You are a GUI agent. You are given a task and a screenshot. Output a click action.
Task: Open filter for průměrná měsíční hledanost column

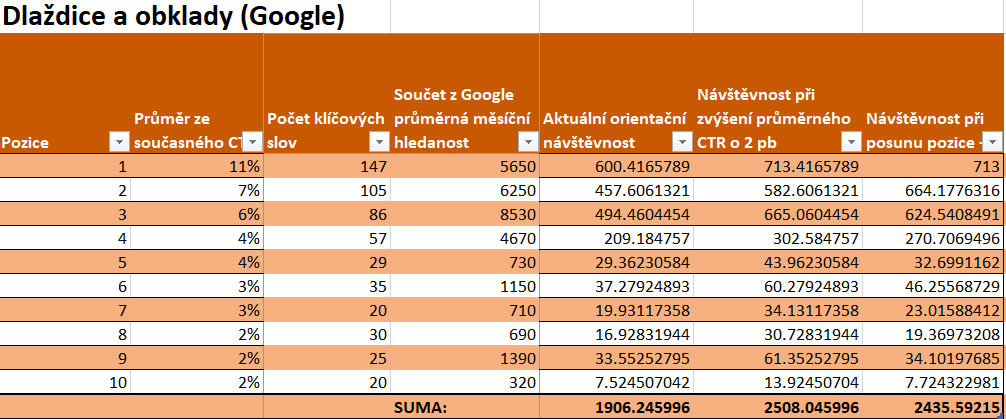coord(528,142)
